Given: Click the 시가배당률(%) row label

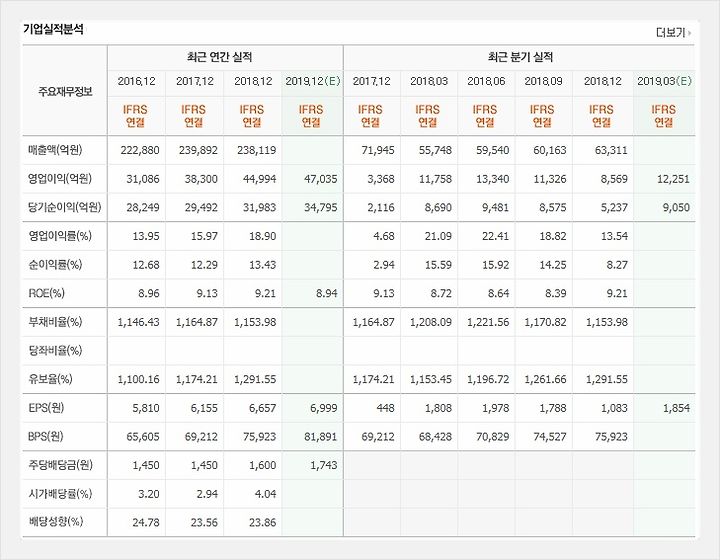Looking at the screenshot, I should click(x=60, y=493).
